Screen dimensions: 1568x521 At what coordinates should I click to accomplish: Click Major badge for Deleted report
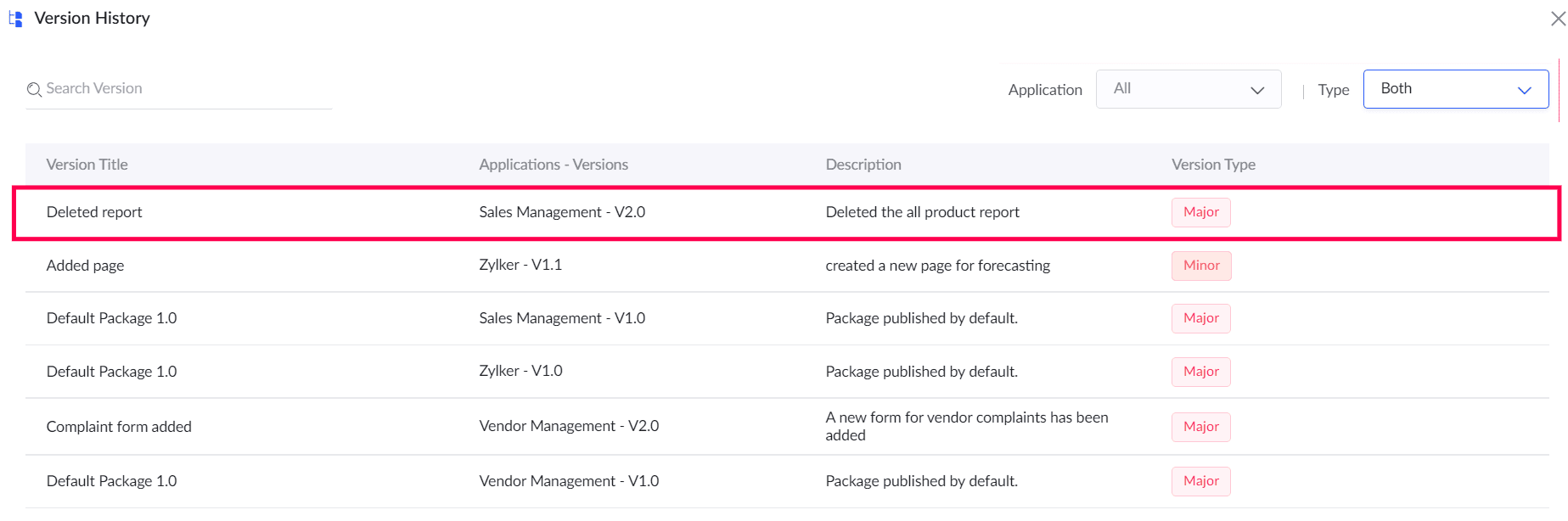1200,212
